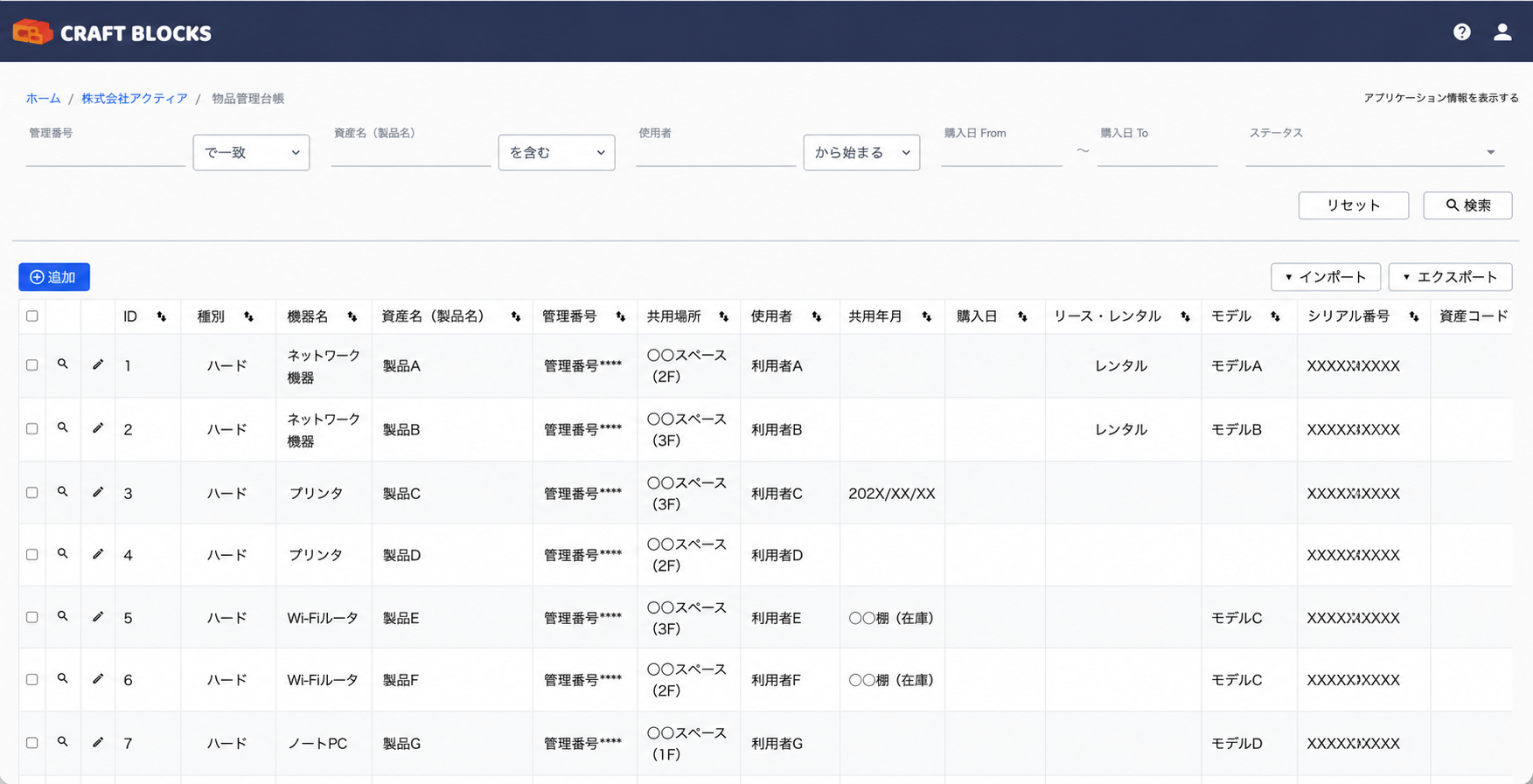This screenshot has height=784, width=1533.
Task: Focus the 使用者 filter input field
Action: 715,154
